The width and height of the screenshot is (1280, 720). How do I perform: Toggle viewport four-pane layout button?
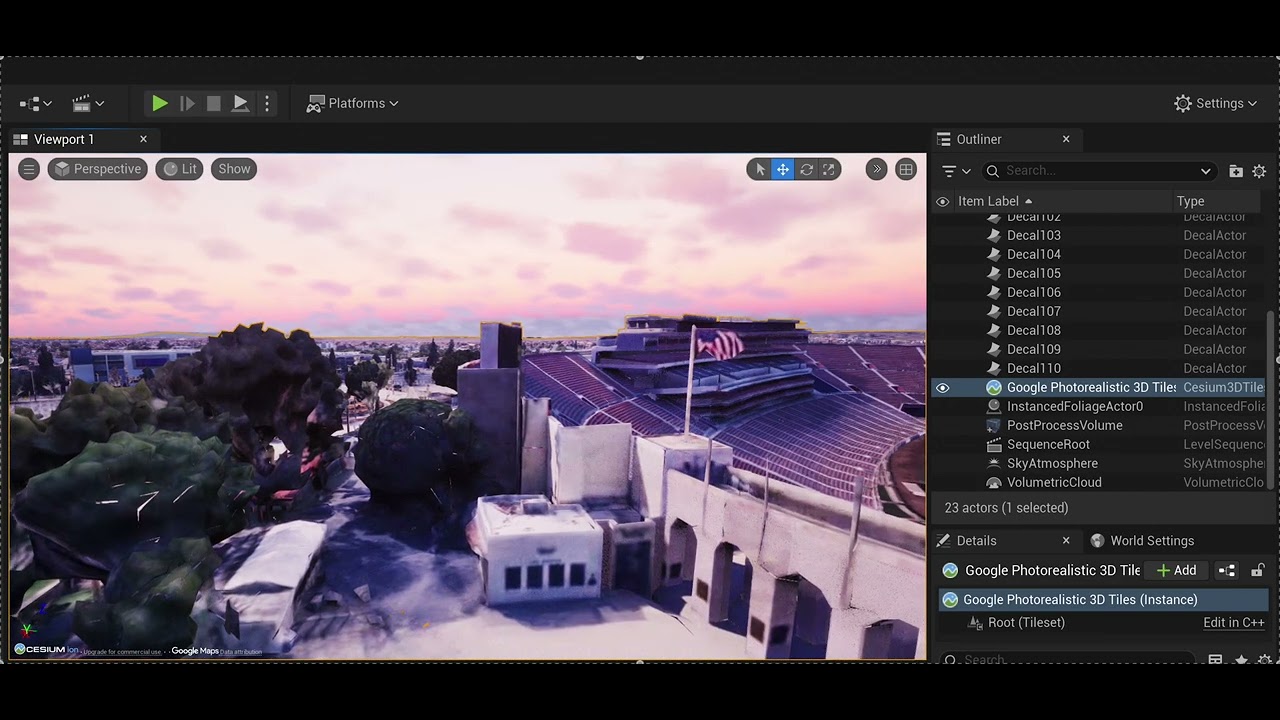point(906,169)
